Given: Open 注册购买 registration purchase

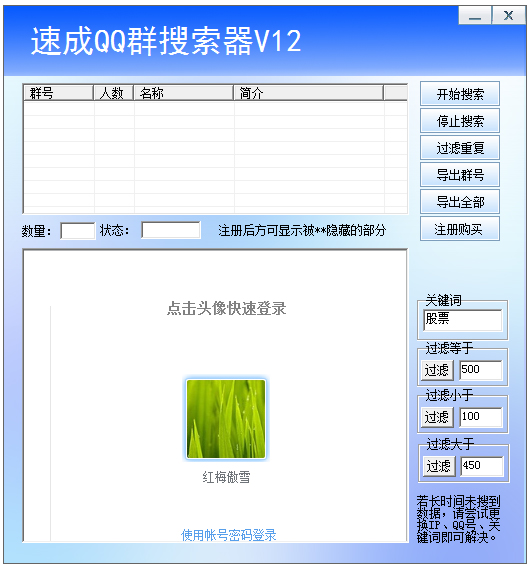Looking at the screenshot, I should [x=460, y=229].
